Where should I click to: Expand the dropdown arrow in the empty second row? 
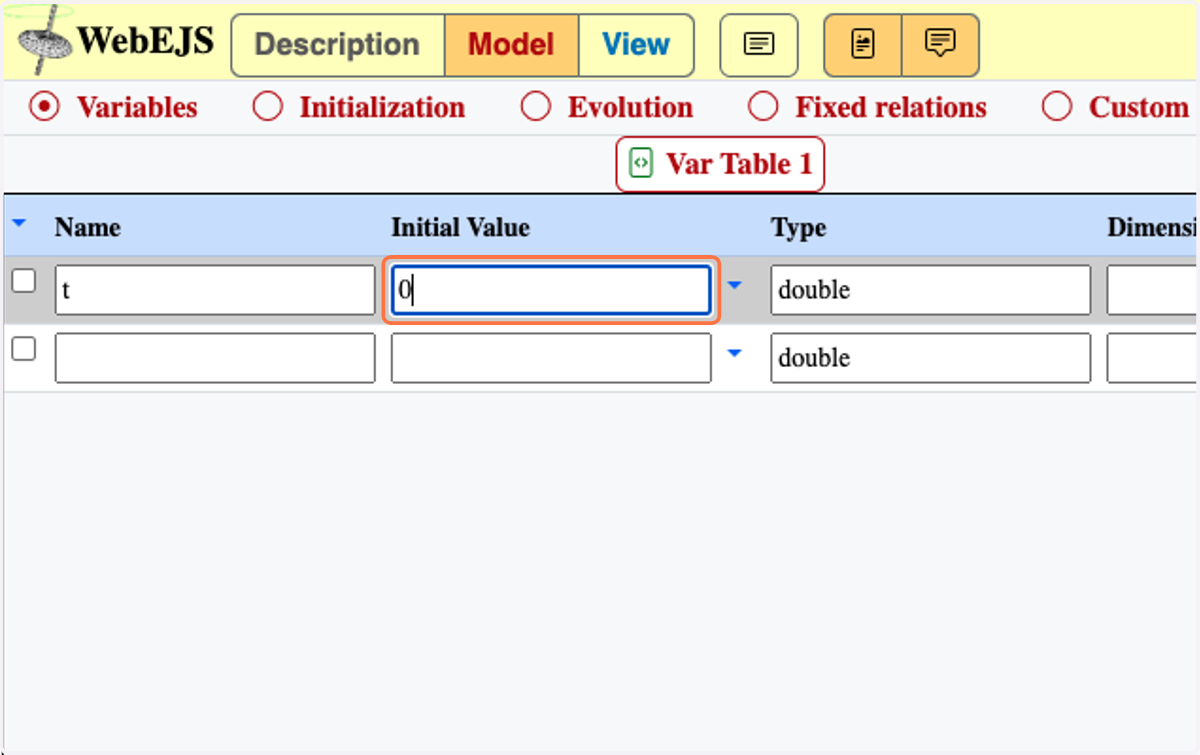735,354
